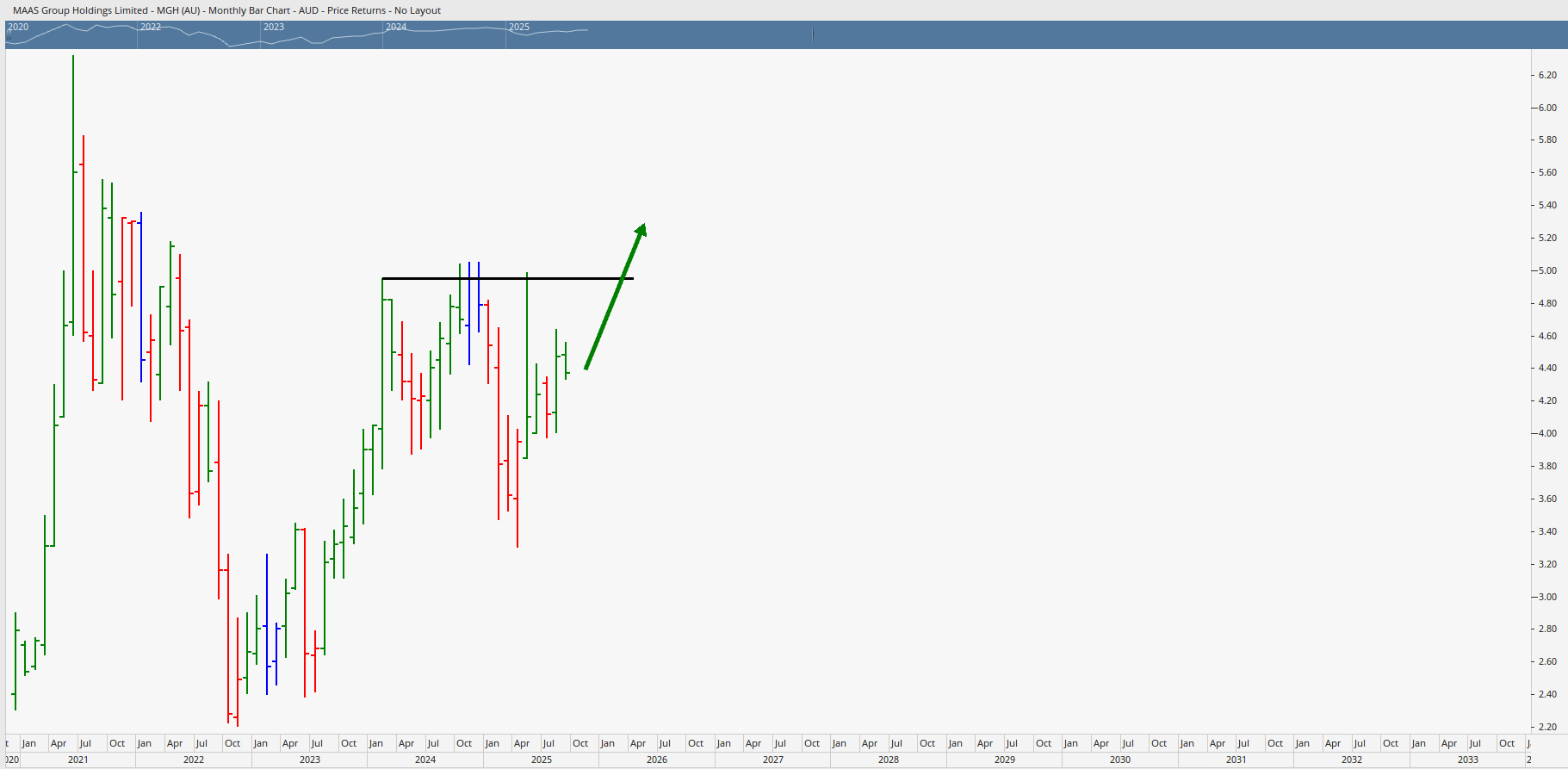Click the 2026 year on bottom time axis
The height and width of the screenshot is (769, 1568).
657,760
